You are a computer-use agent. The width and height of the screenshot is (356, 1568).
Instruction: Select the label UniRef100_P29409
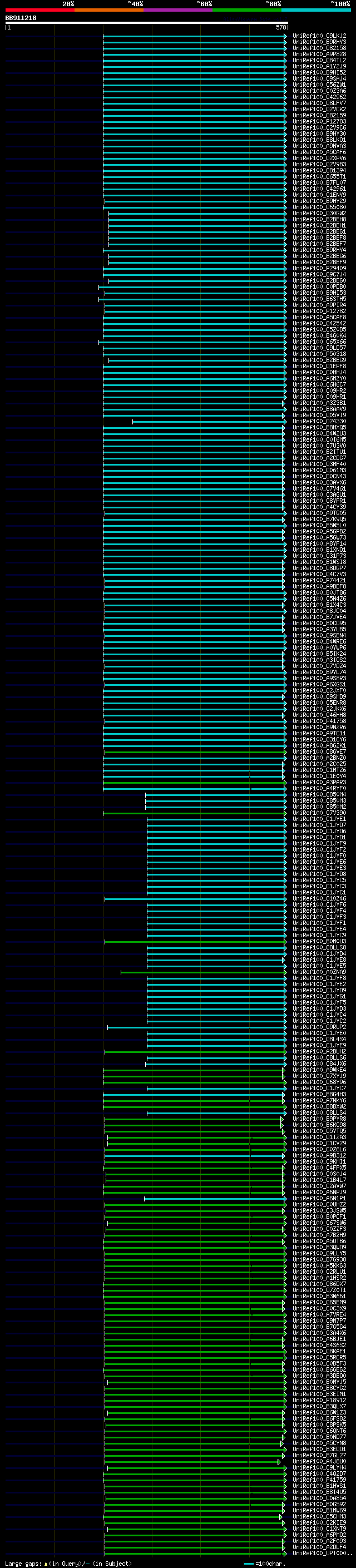click(x=319, y=269)
